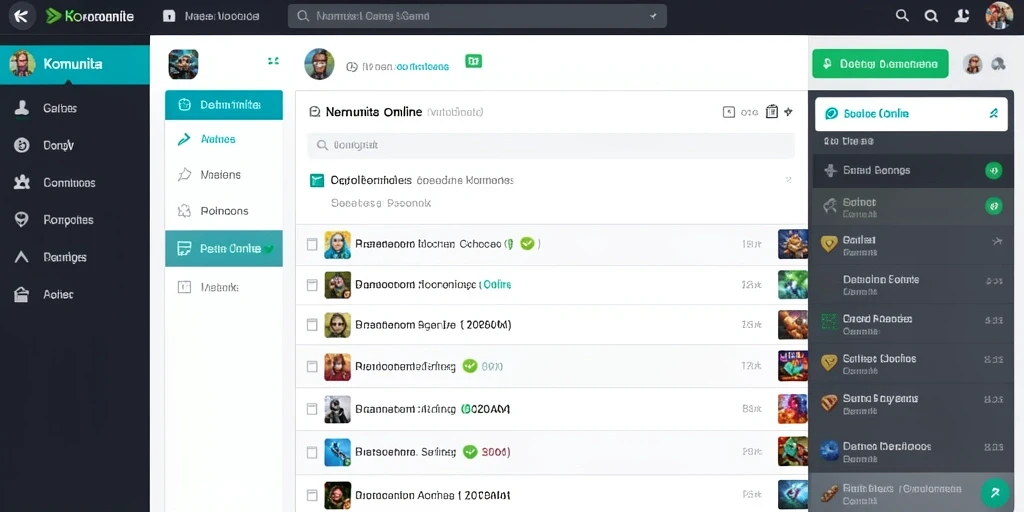Click the search field below Nemunita Online
The image size is (1024, 512).
click(551, 145)
